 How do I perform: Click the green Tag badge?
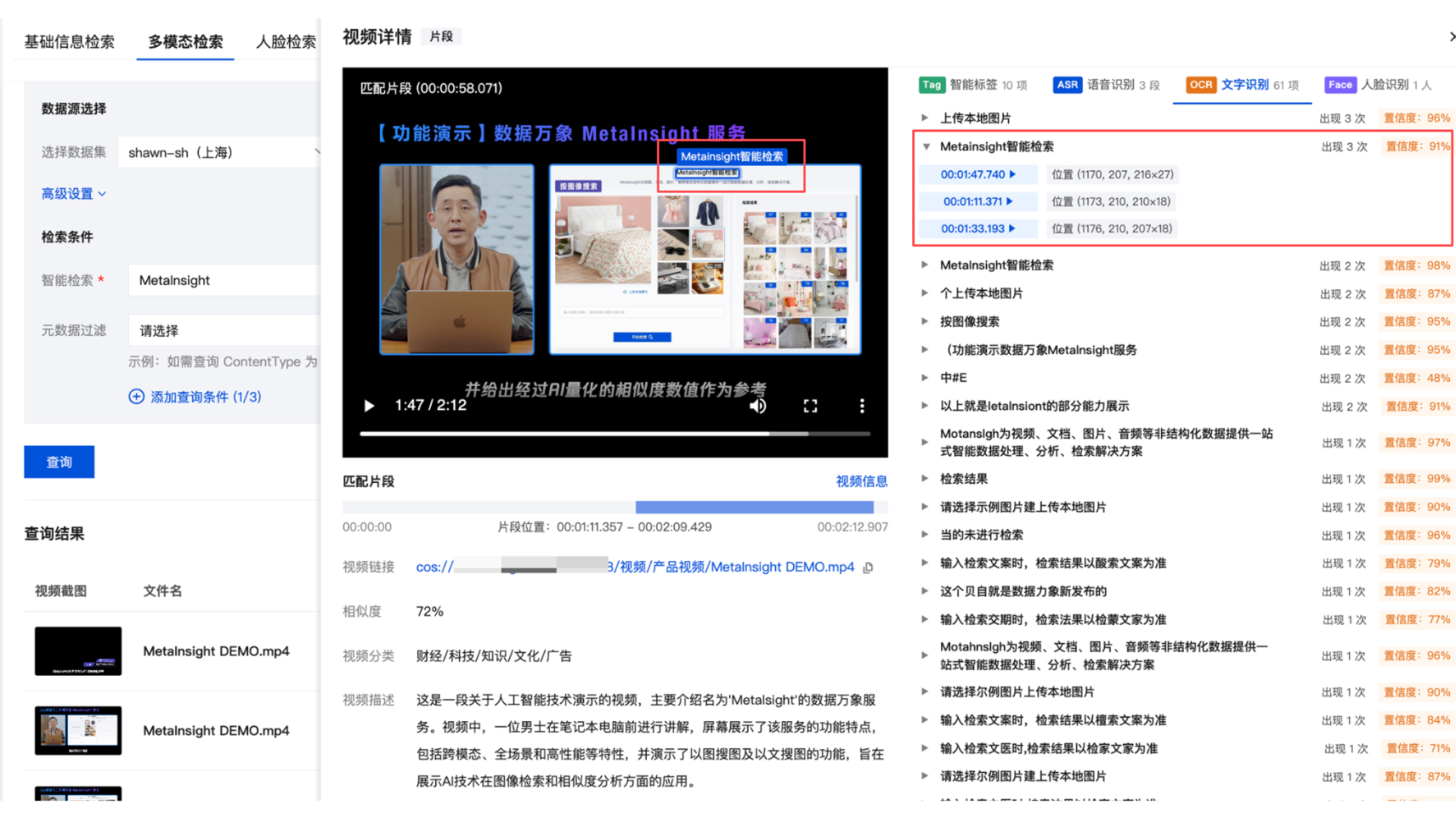931,85
